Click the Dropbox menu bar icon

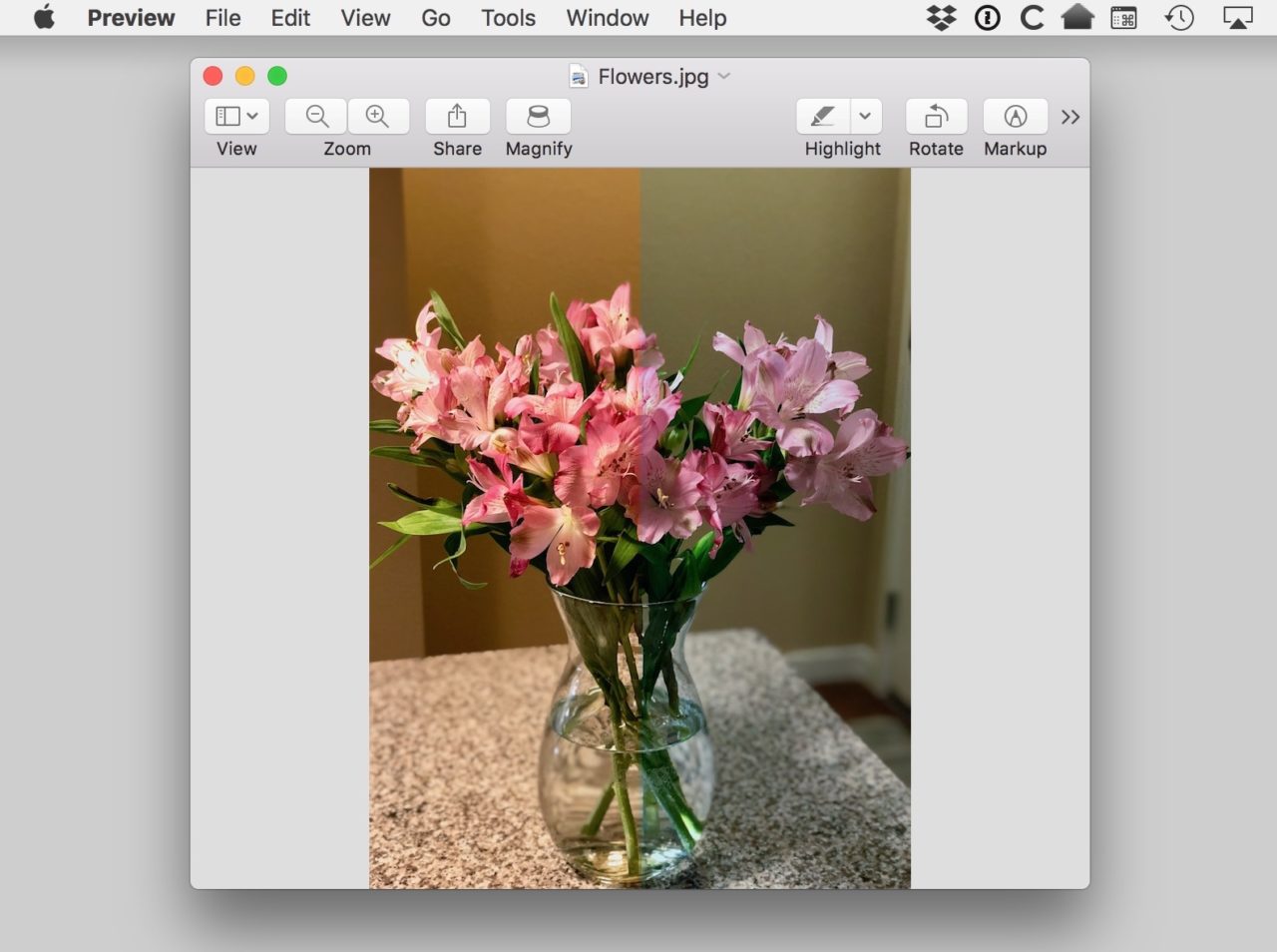(x=941, y=18)
